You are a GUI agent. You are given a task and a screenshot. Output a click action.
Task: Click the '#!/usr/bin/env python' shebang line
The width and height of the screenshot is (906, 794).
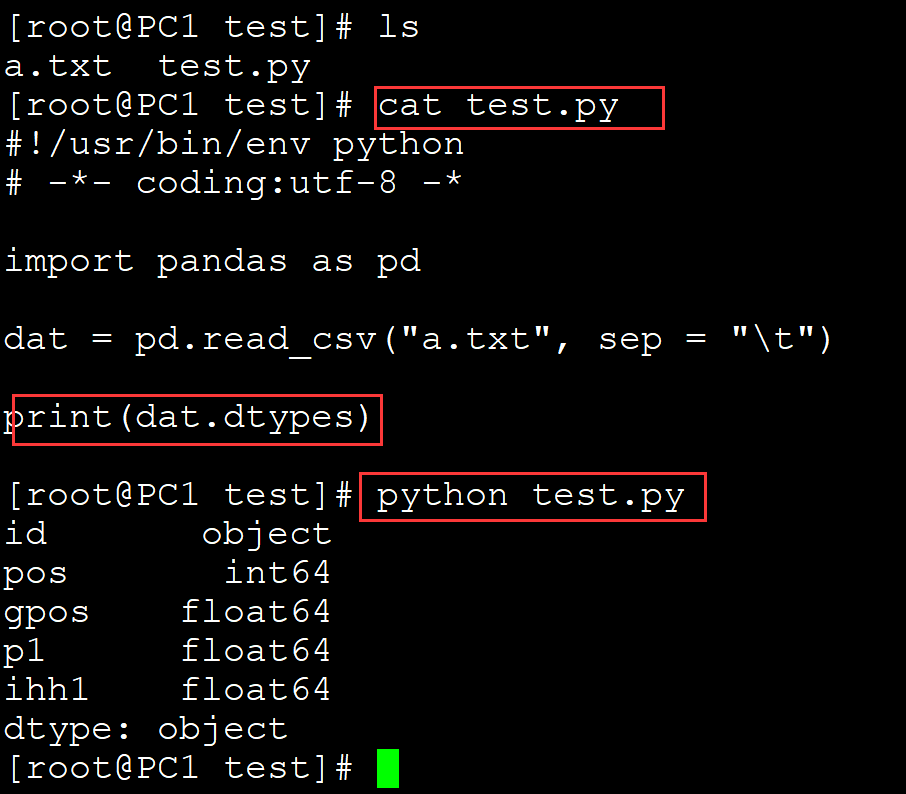(x=235, y=145)
